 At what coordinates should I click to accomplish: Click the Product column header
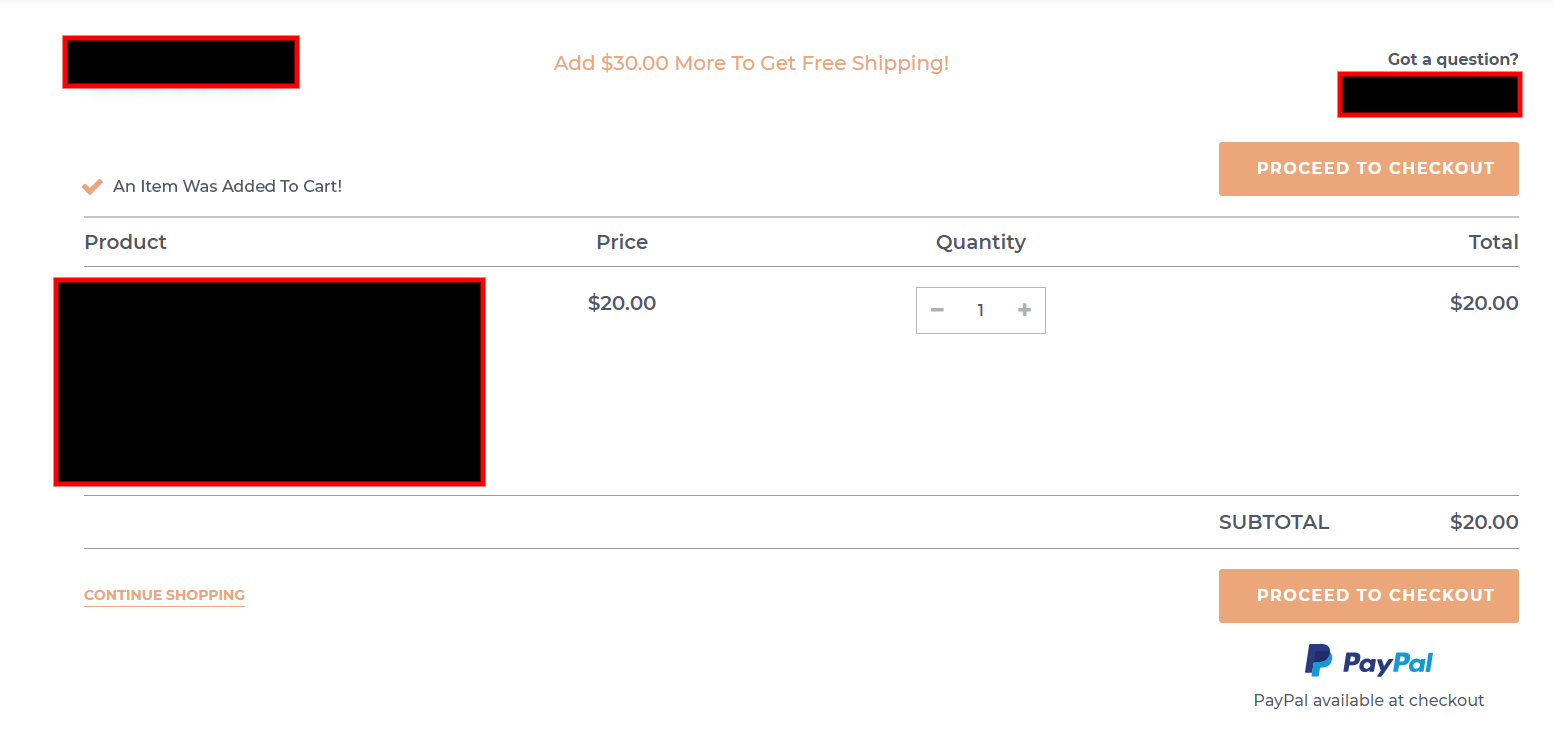tap(125, 242)
